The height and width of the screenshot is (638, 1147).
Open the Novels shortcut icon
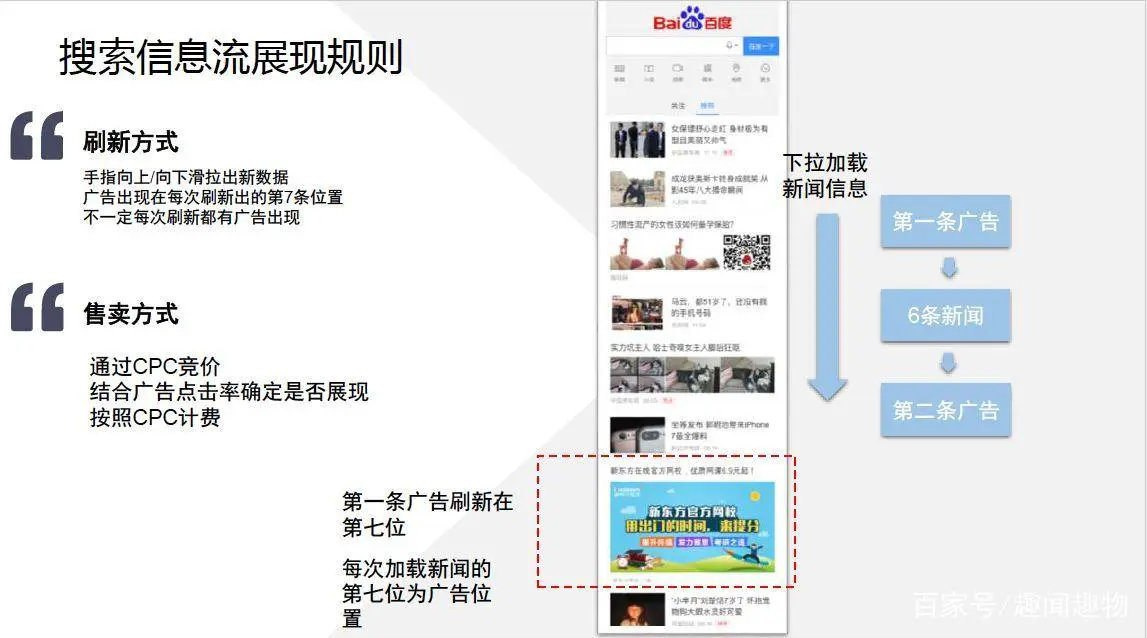[x=648, y=71]
